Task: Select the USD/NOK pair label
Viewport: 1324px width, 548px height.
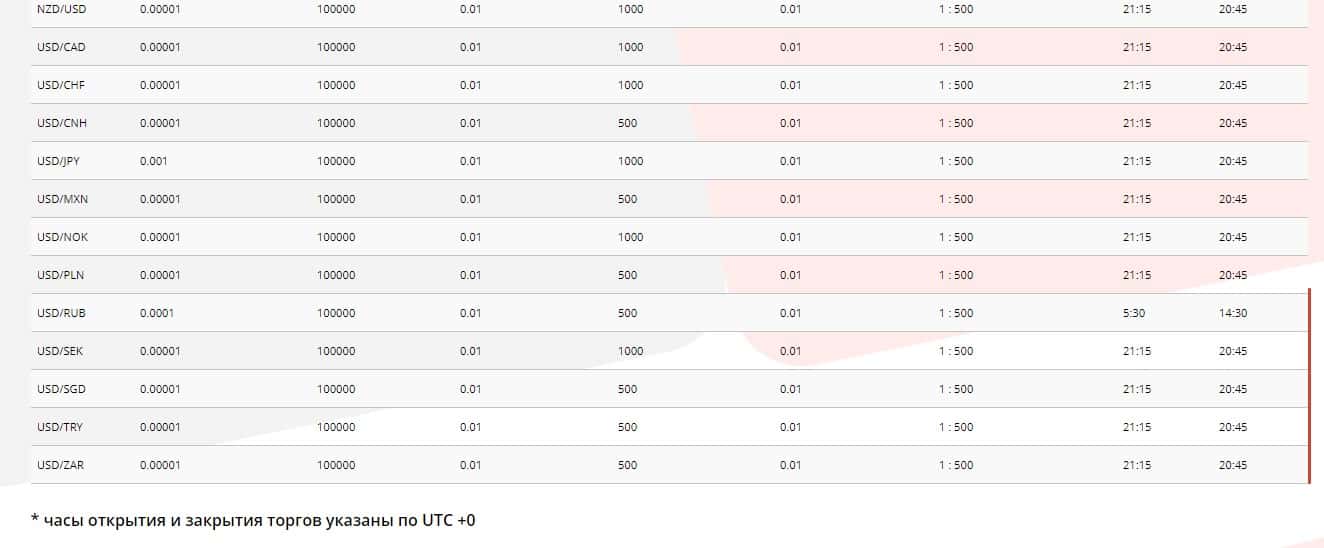Action: (62, 237)
